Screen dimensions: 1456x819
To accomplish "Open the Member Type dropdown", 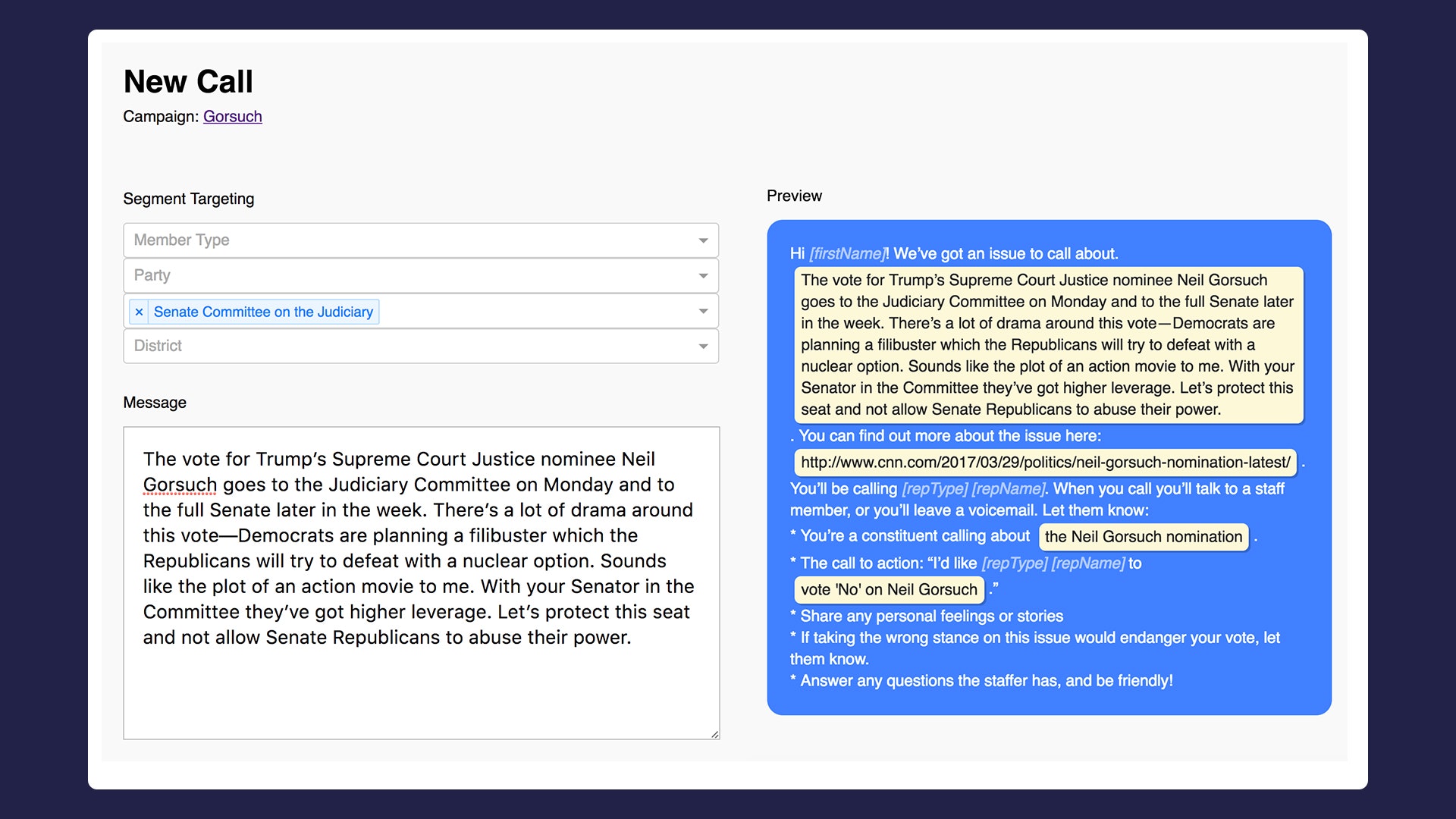I will [x=420, y=240].
